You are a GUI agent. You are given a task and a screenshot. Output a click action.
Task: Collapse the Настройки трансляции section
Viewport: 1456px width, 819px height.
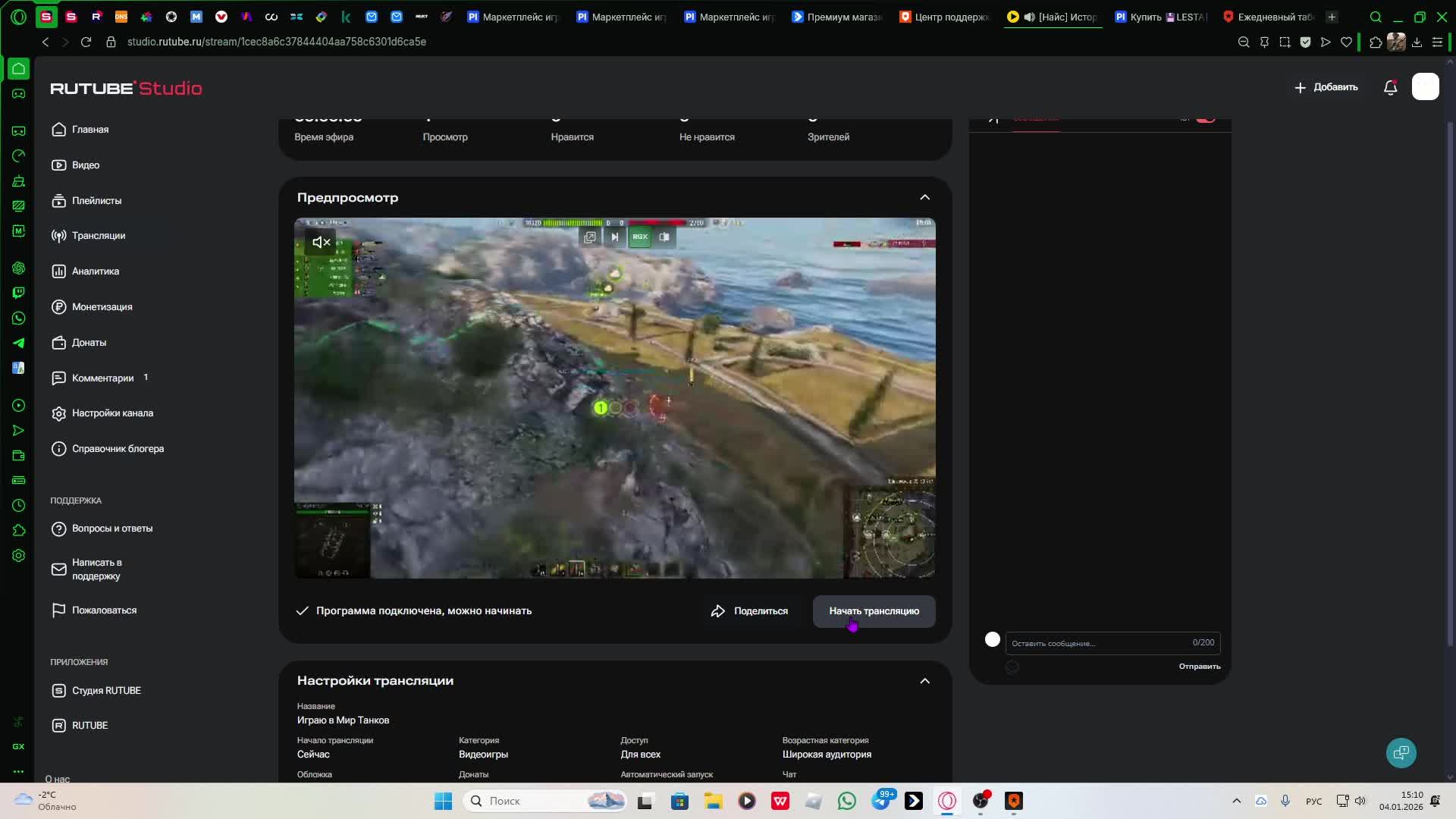pyautogui.click(x=924, y=681)
